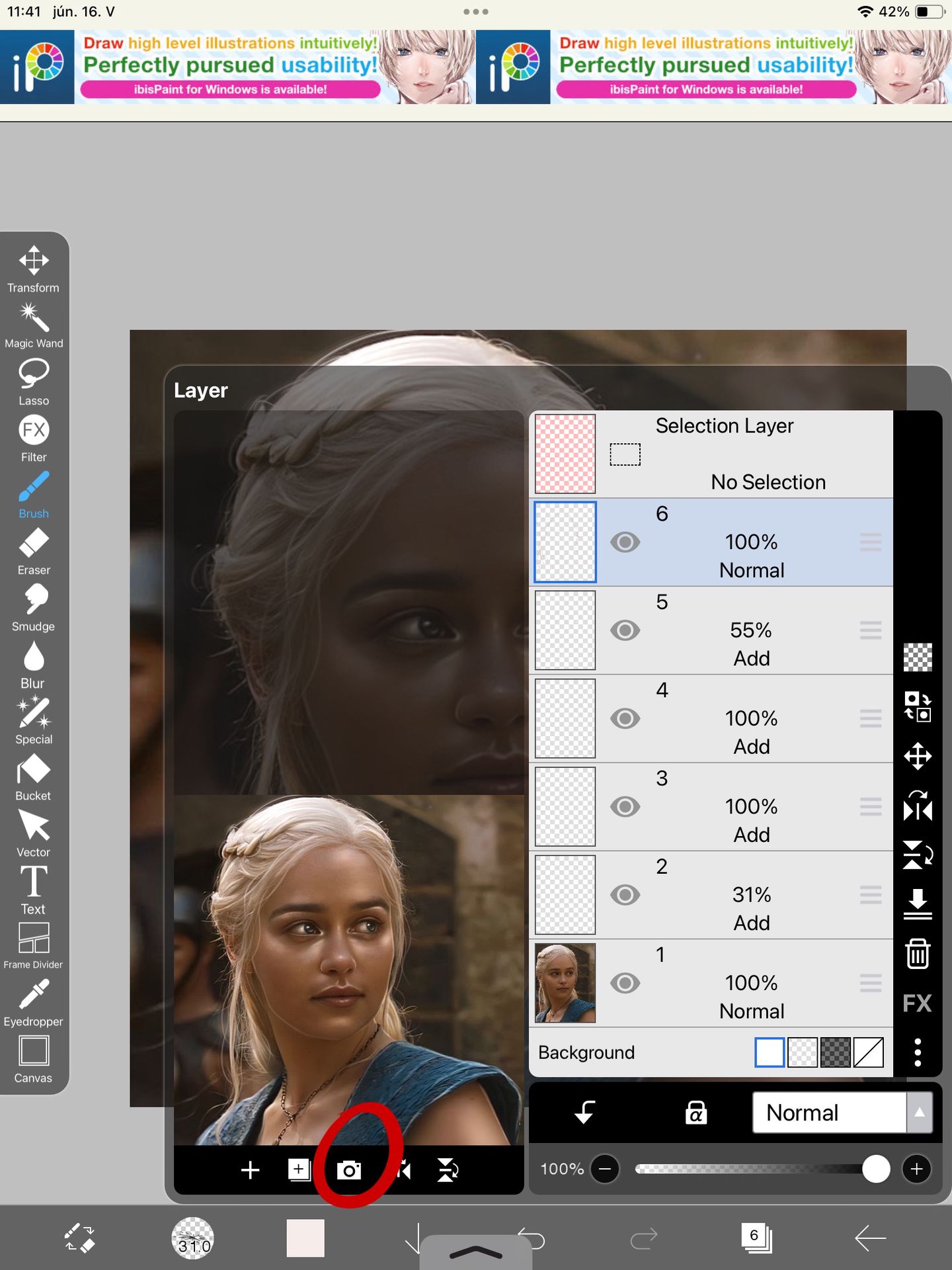Select the Magic Wand tool
This screenshot has height=1270, width=952.
click(33, 325)
